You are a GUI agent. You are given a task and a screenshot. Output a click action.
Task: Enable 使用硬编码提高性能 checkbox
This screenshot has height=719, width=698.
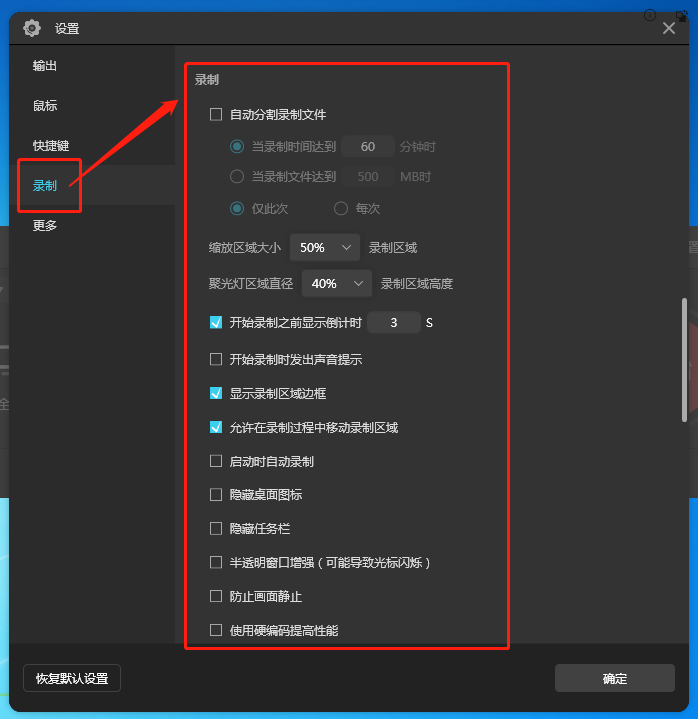click(216, 630)
